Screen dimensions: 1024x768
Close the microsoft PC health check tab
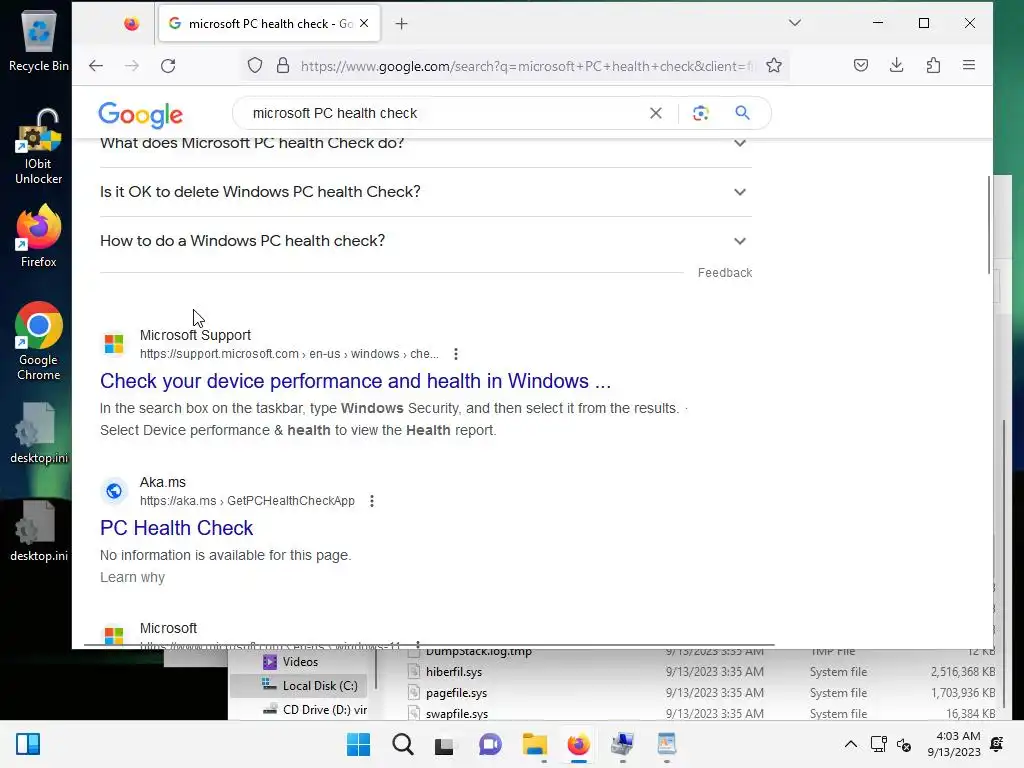[364, 24]
